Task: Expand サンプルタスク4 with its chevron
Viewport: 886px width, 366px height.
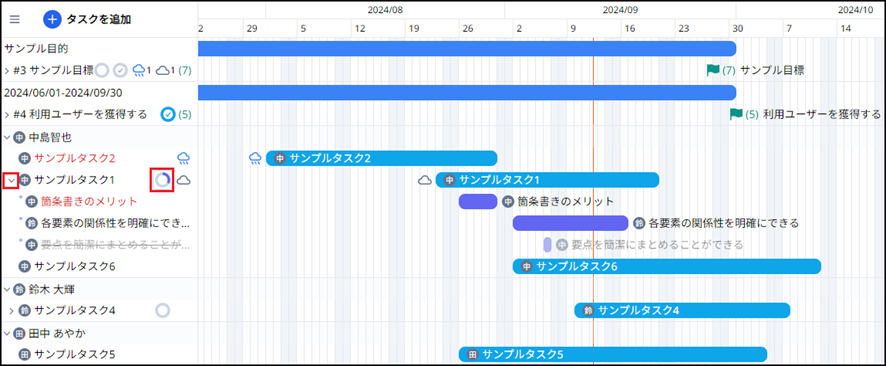Action: point(11,310)
